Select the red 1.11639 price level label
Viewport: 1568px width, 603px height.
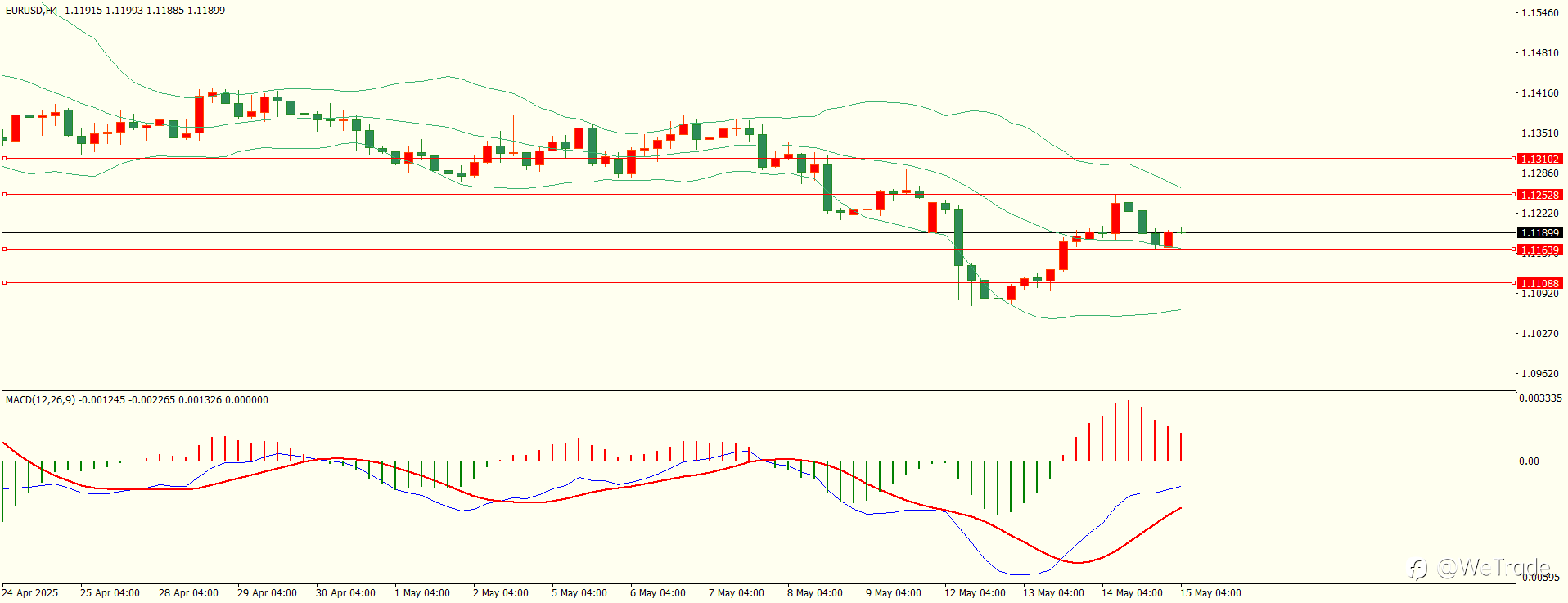(1539, 250)
